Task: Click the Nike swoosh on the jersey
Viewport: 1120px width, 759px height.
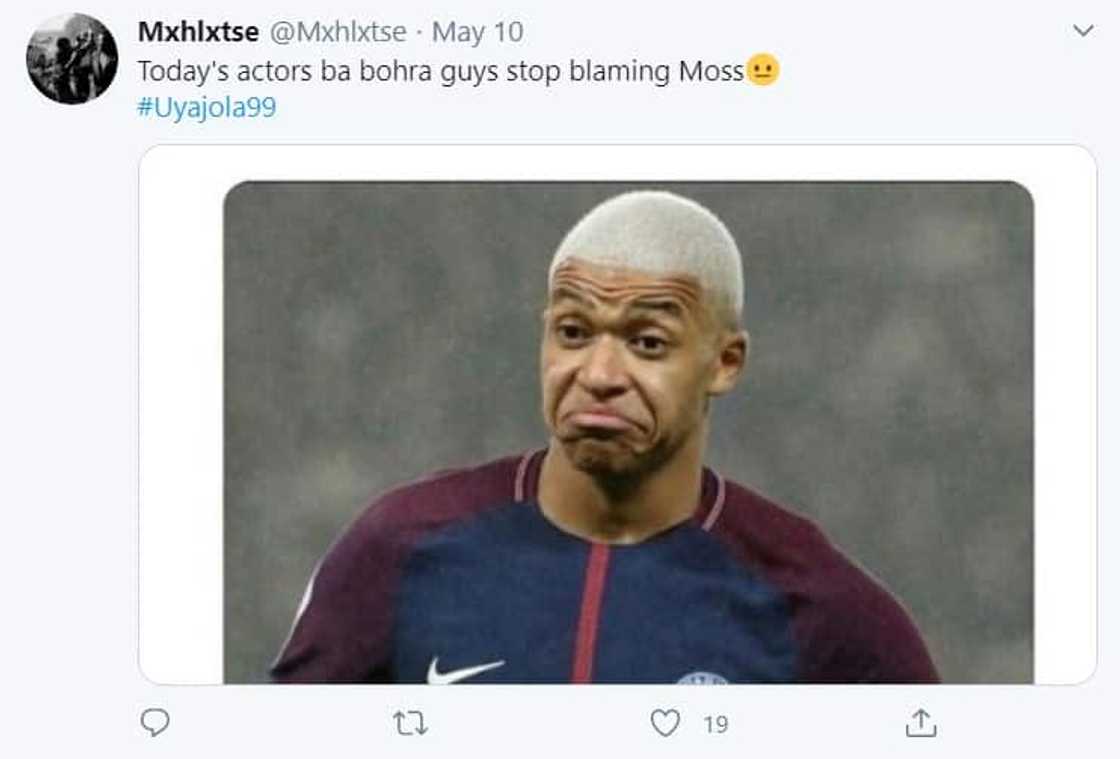Action: click(465, 669)
